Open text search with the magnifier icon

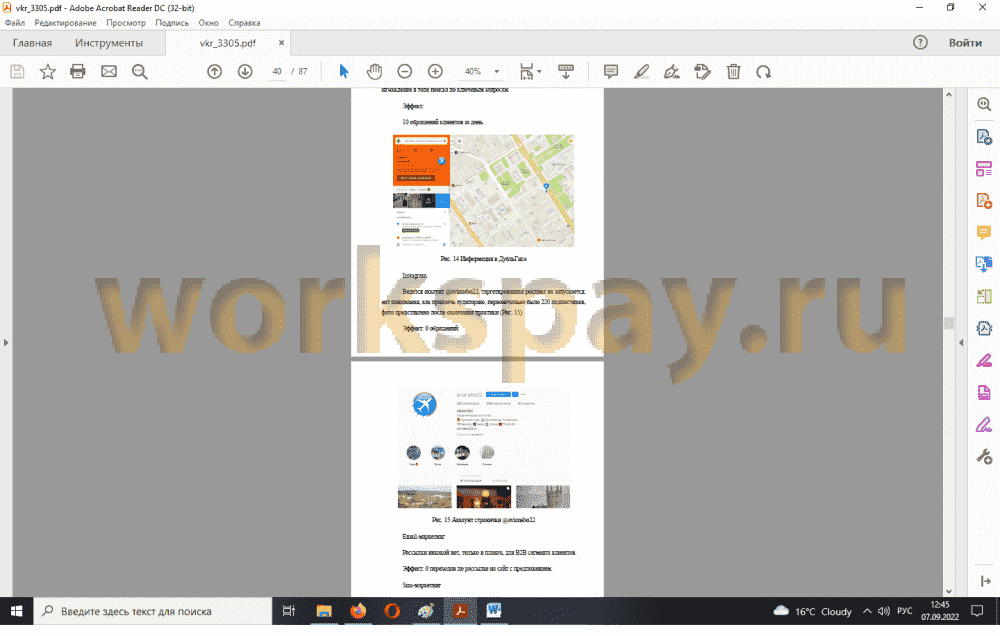pyautogui.click(x=140, y=71)
